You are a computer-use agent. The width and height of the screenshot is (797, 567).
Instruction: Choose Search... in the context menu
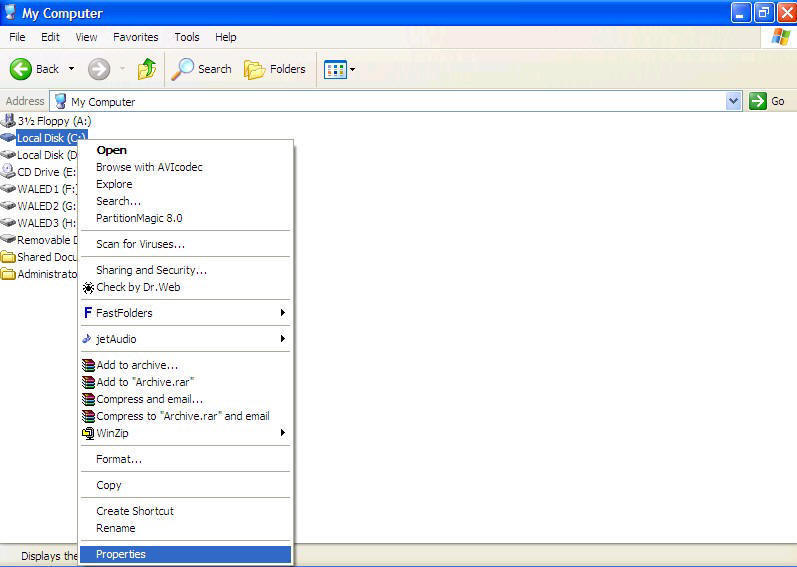pyautogui.click(x=186, y=201)
